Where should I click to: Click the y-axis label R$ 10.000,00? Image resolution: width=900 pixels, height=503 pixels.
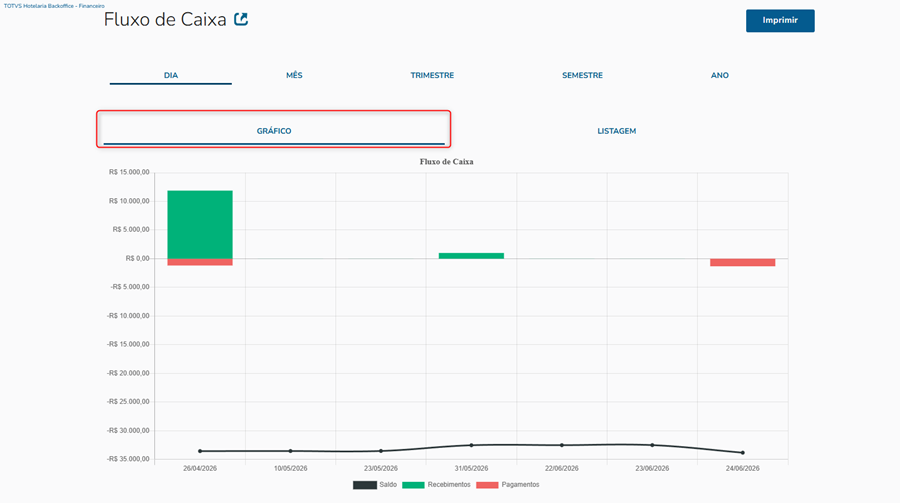coord(129,201)
